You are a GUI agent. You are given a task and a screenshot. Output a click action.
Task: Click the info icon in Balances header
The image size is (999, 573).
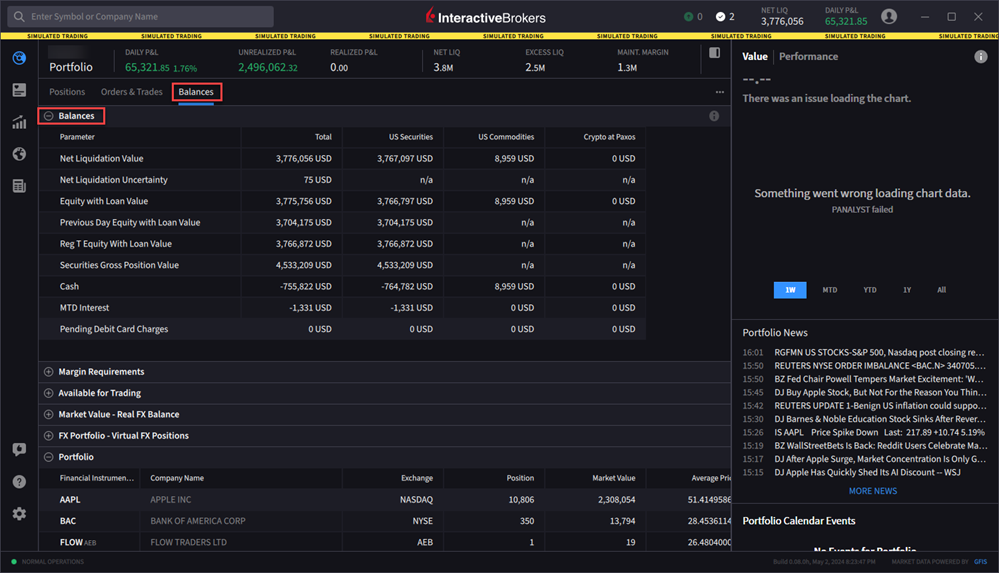click(714, 116)
